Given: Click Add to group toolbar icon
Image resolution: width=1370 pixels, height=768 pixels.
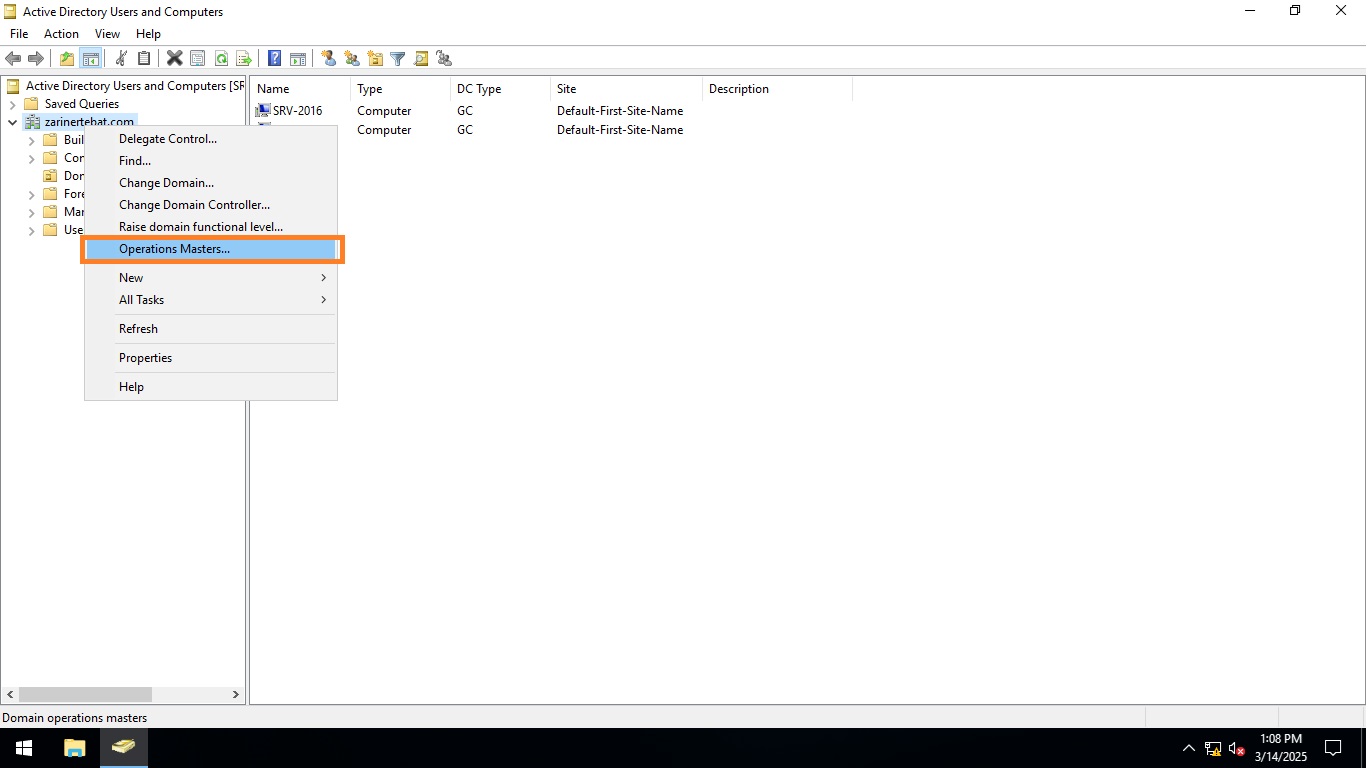Looking at the screenshot, I should tap(444, 59).
